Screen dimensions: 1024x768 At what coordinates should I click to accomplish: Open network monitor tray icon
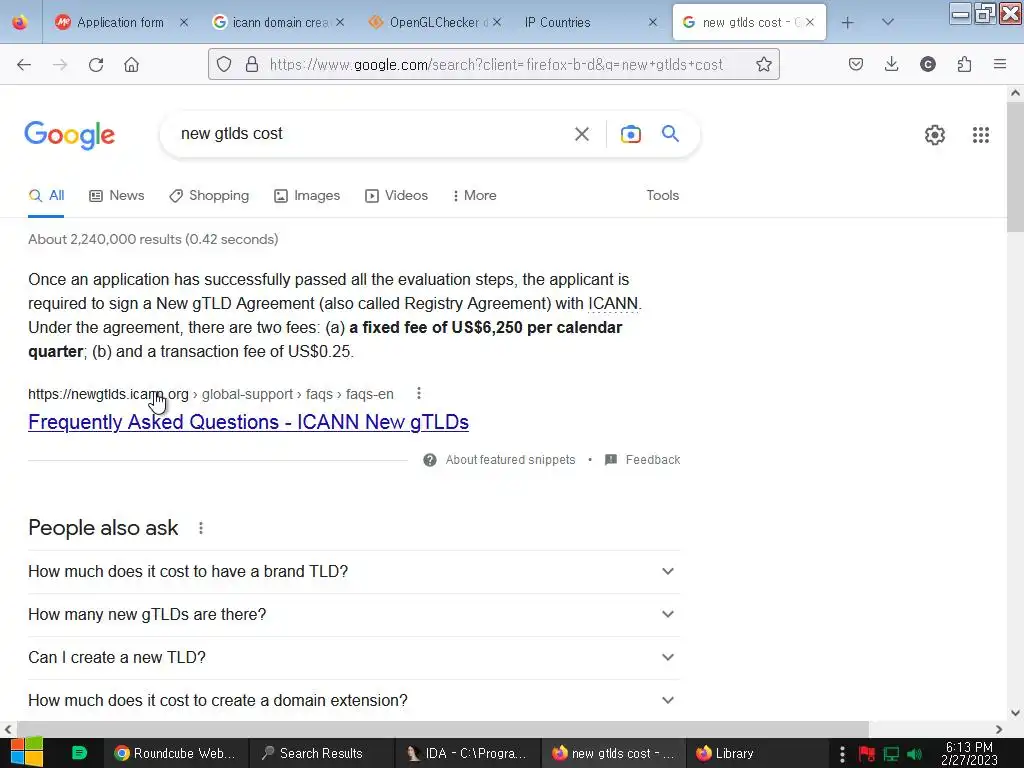click(891, 754)
